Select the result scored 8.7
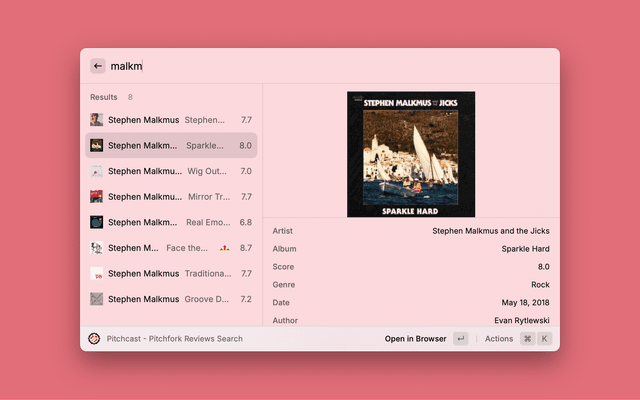Screen dimensions: 640x400 point(170,248)
